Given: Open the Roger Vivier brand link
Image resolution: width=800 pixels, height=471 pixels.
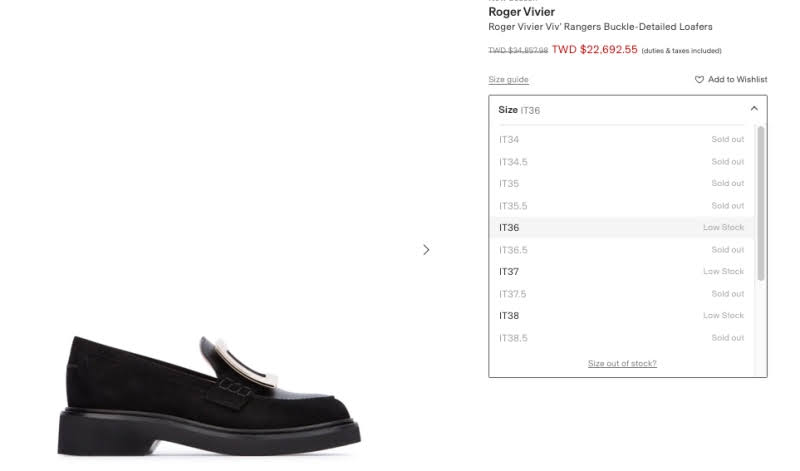Looking at the screenshot, I should pos(521,12).
